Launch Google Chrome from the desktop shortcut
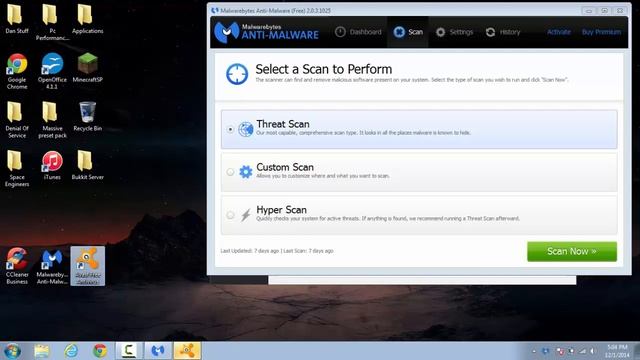 click(17, 71)
